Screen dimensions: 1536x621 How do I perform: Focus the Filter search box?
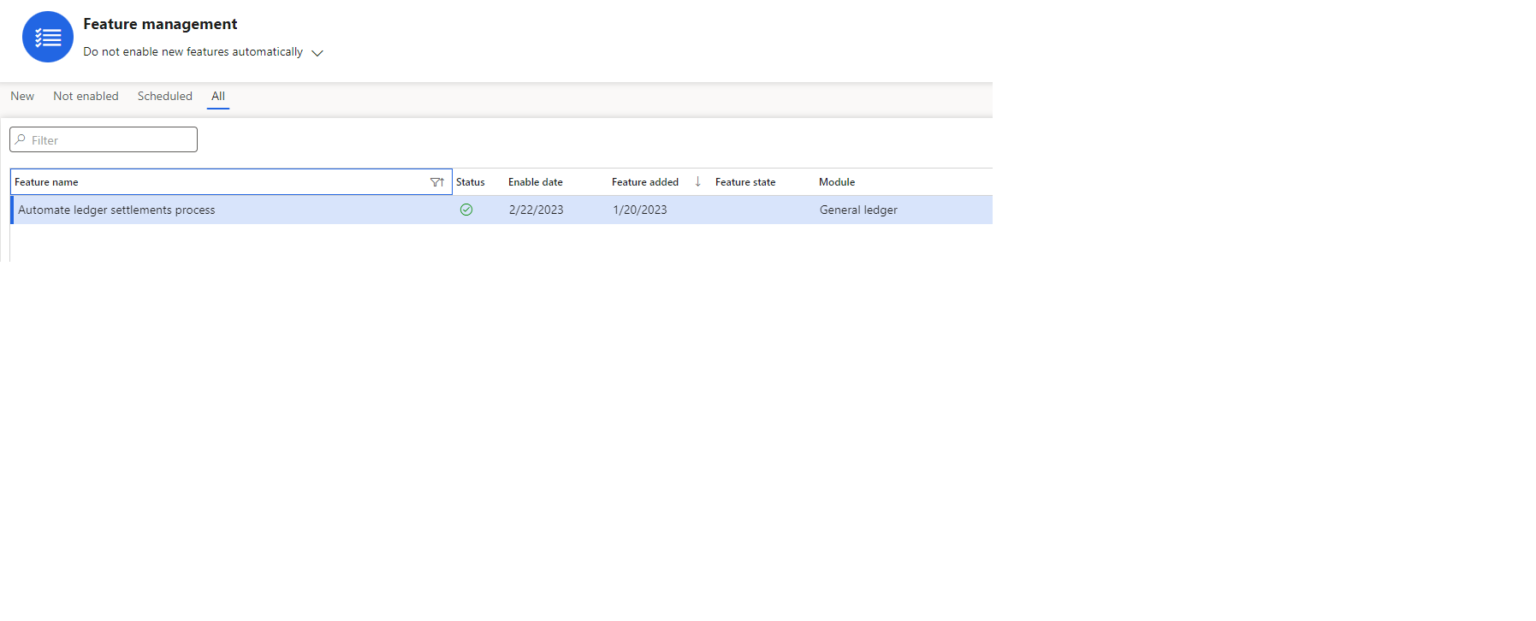coord(104,140)
